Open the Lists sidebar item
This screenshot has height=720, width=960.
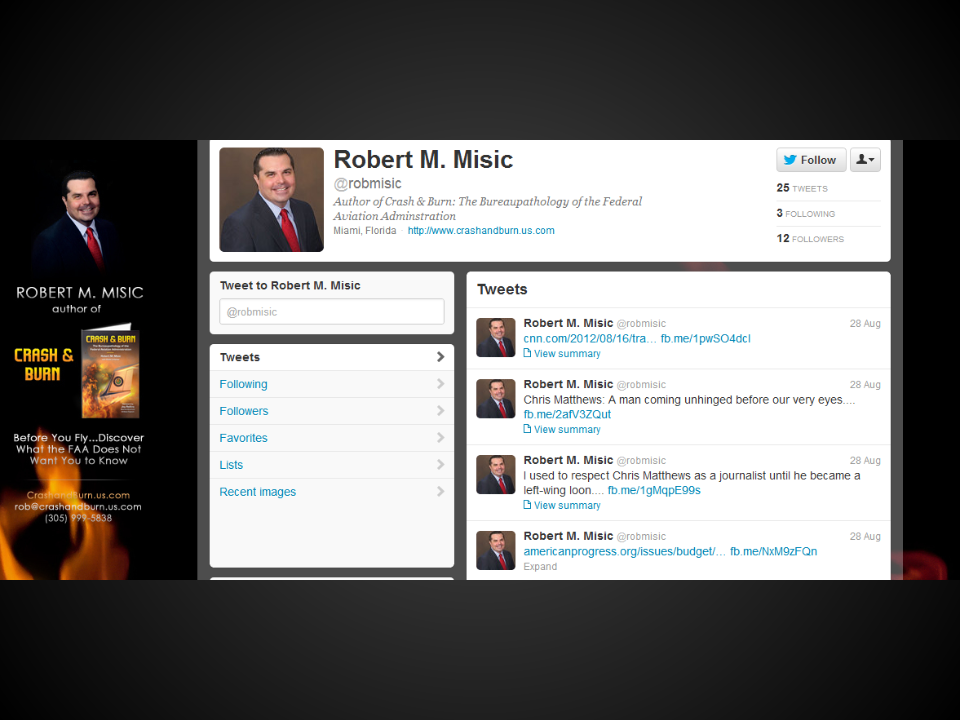pyautogui.click(x=332, y=465)
